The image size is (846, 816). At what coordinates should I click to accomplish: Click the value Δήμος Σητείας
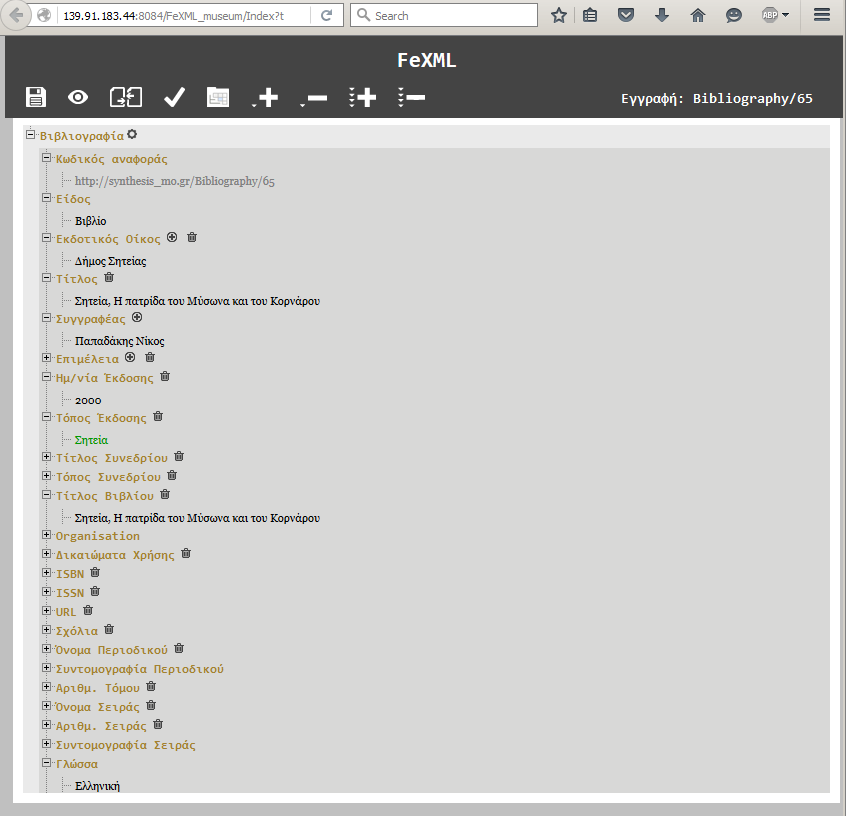coord(111,261)
